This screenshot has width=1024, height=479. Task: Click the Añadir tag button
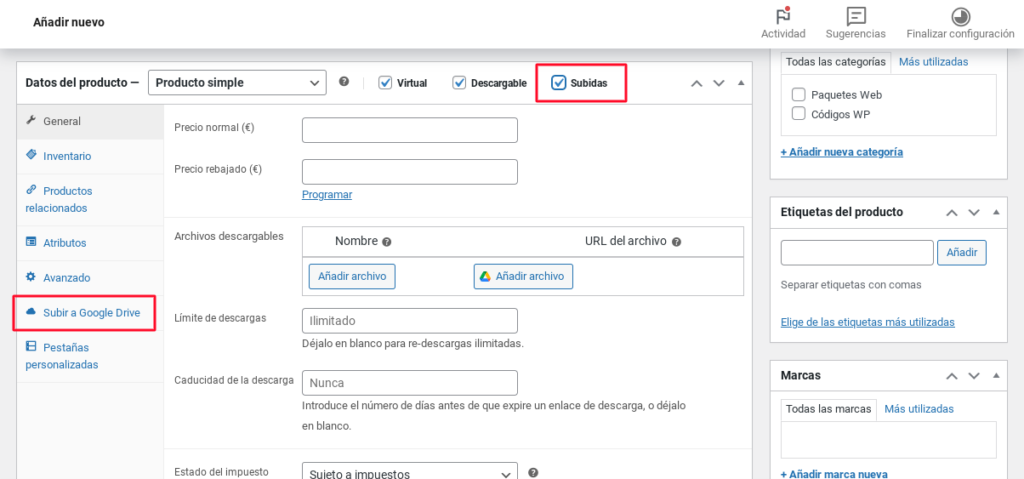tap(962, 252)
